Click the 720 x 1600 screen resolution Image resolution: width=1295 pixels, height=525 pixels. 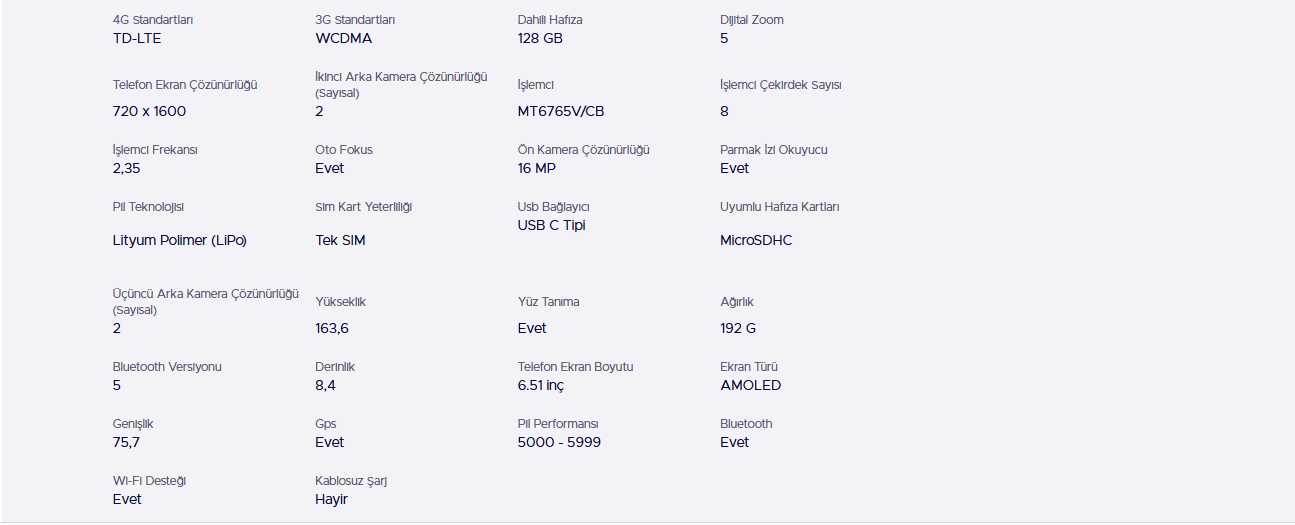coord(149,111)
